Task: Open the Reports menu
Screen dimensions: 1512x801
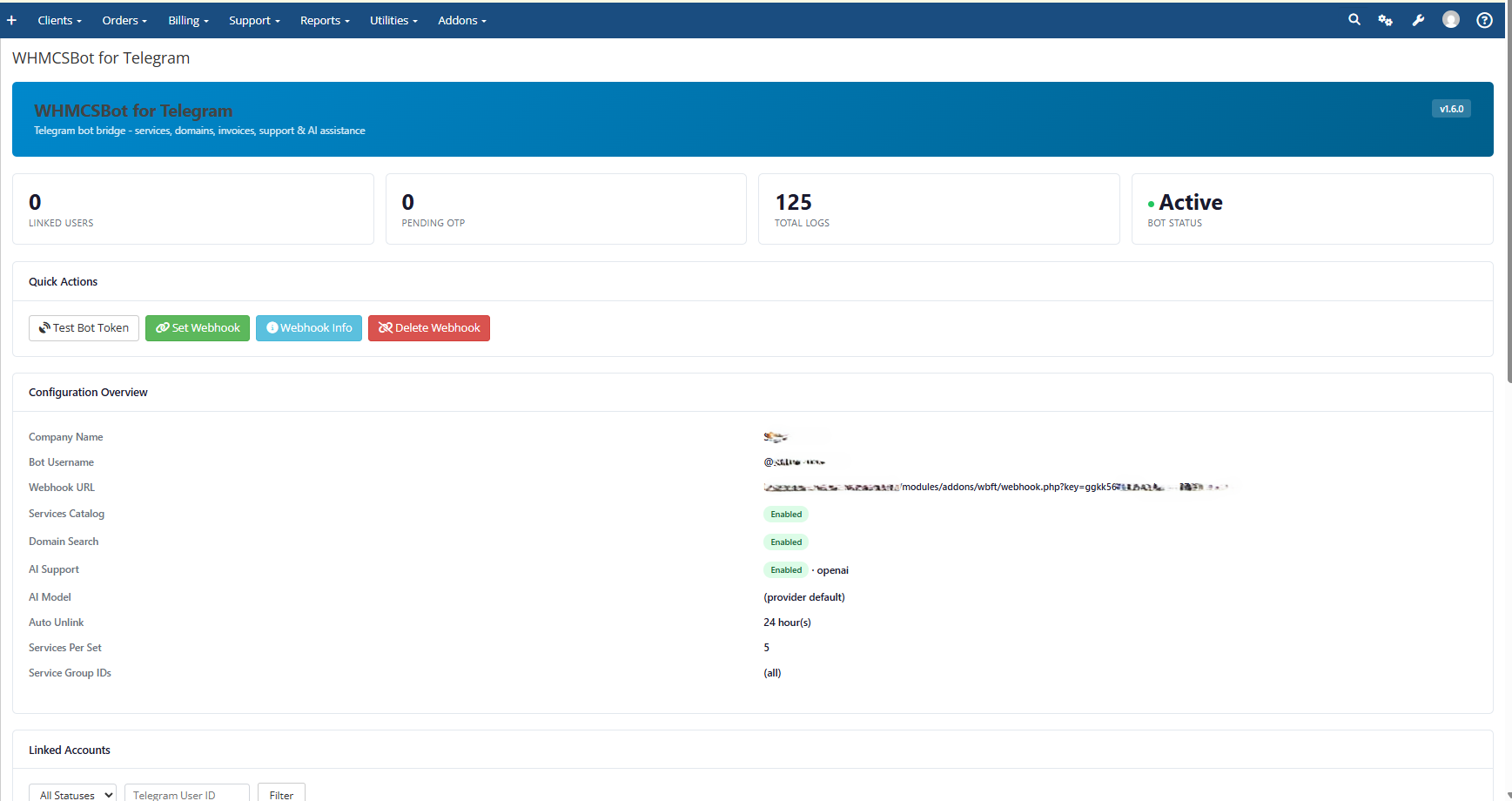Action: 325,20
